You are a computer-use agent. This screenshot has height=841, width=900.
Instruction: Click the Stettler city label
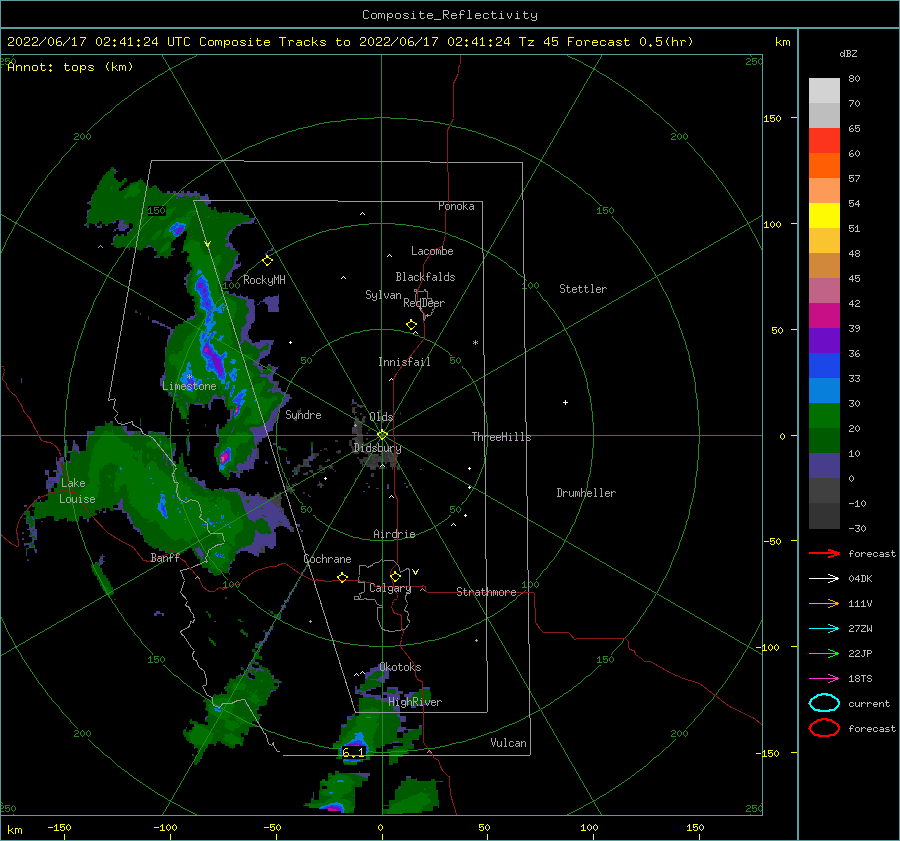pyautogui.click(x=583, y=289)
